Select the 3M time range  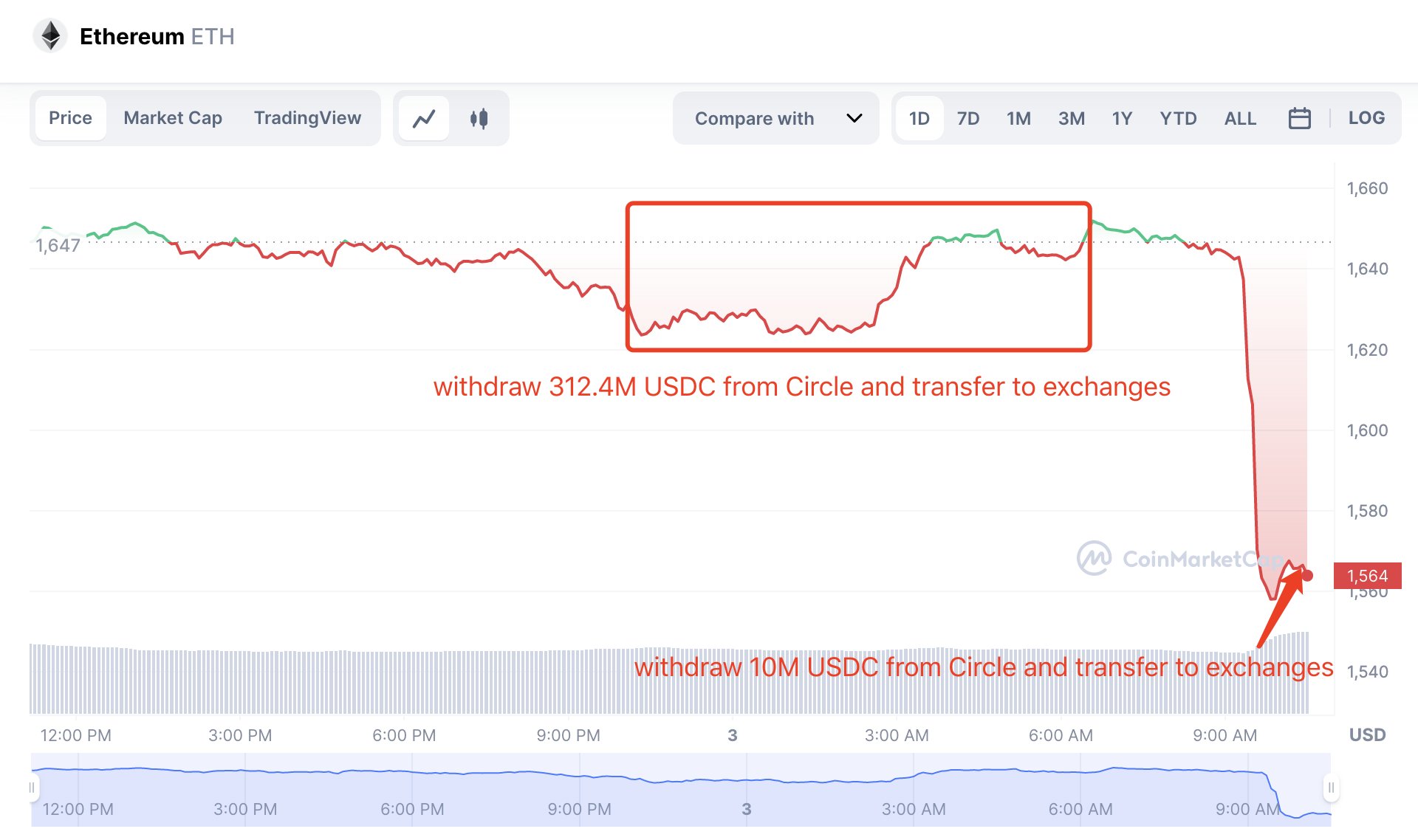1072,117
